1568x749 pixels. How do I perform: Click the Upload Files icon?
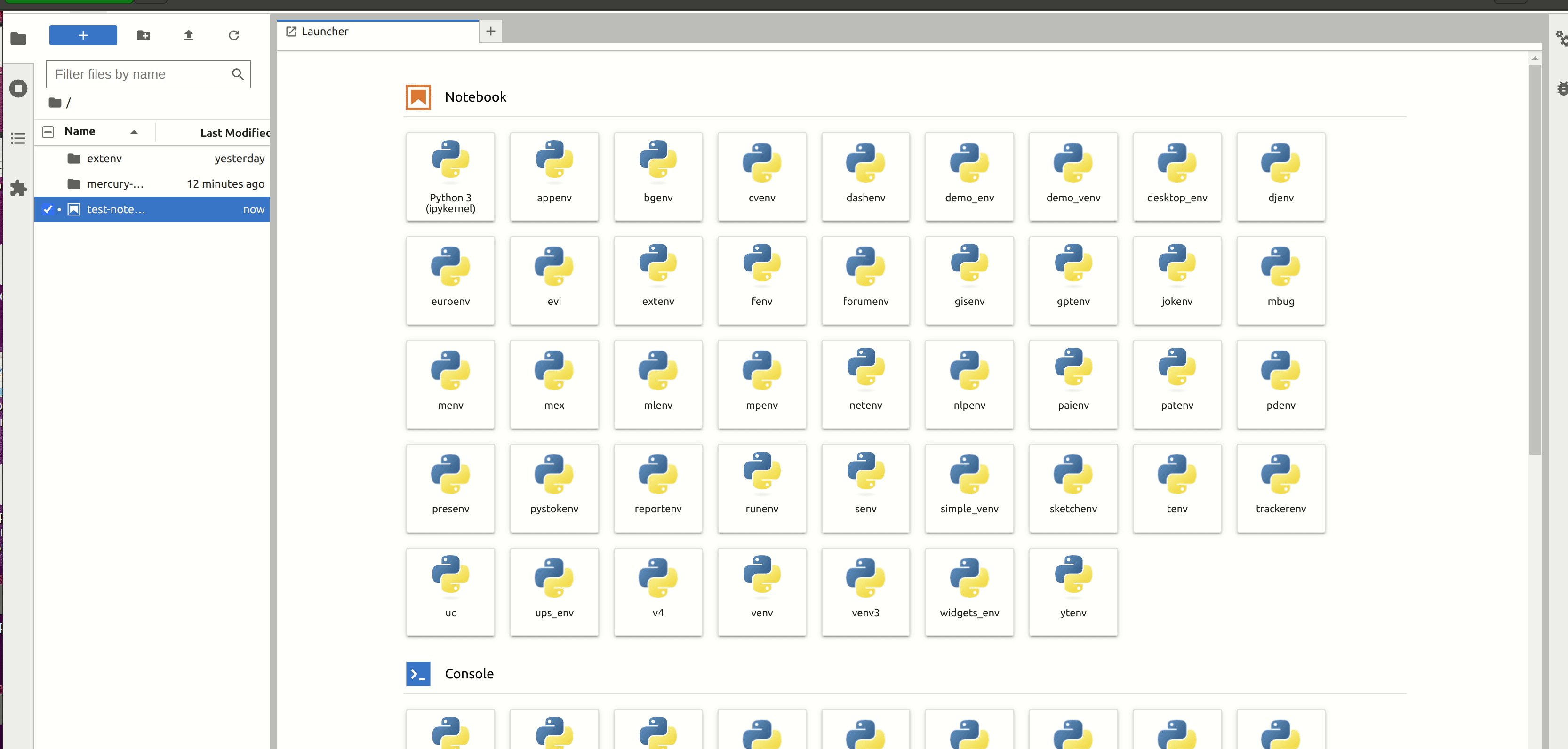[x=189, y=35]
